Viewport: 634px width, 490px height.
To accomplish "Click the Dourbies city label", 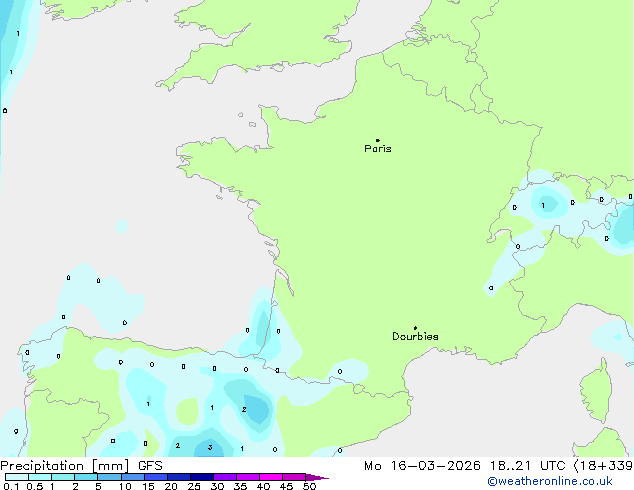I will point(415,336).
